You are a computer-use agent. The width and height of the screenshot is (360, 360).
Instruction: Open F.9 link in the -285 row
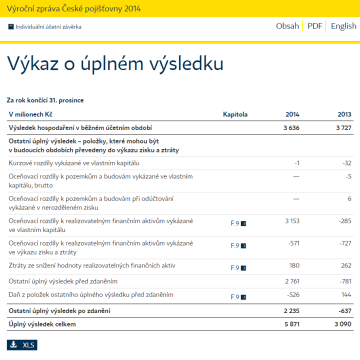[x=238, y=223]
